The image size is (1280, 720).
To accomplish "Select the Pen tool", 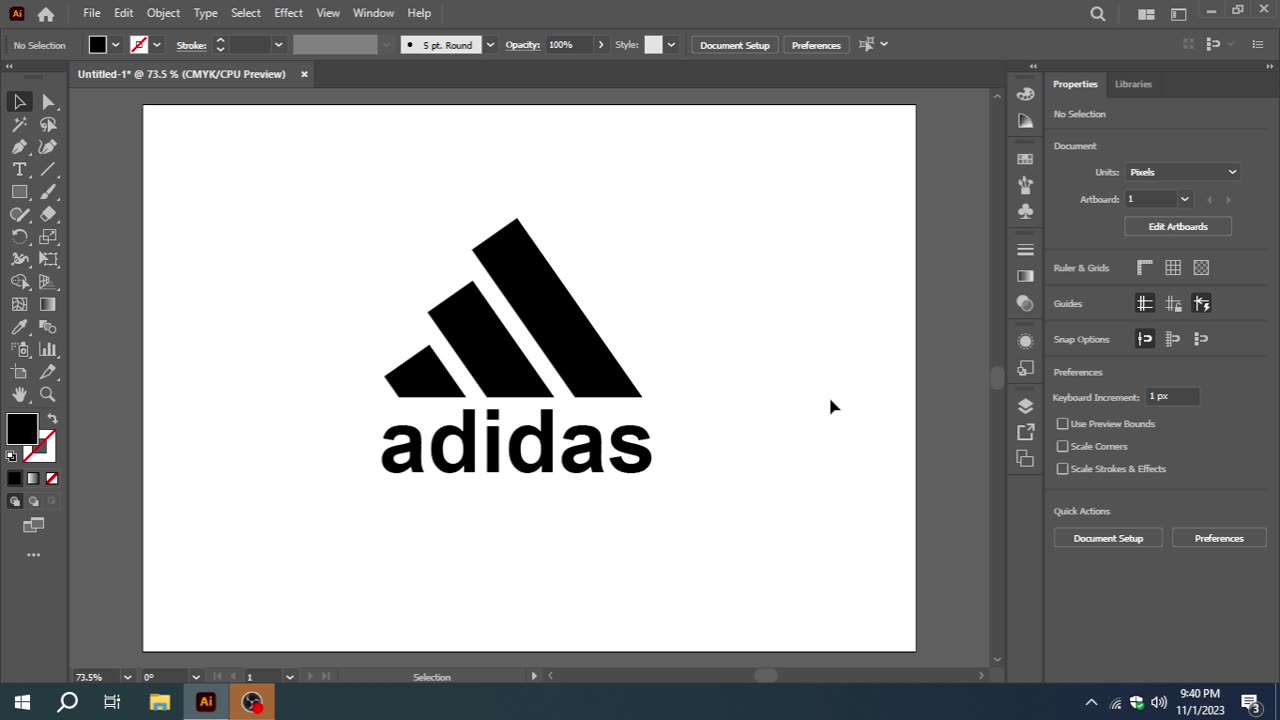I will [x=19, y=147].
